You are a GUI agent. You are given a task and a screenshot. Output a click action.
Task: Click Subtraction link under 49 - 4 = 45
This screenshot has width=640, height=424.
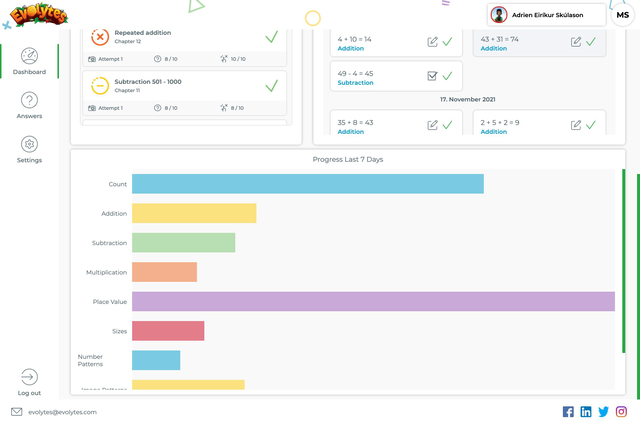355,82
